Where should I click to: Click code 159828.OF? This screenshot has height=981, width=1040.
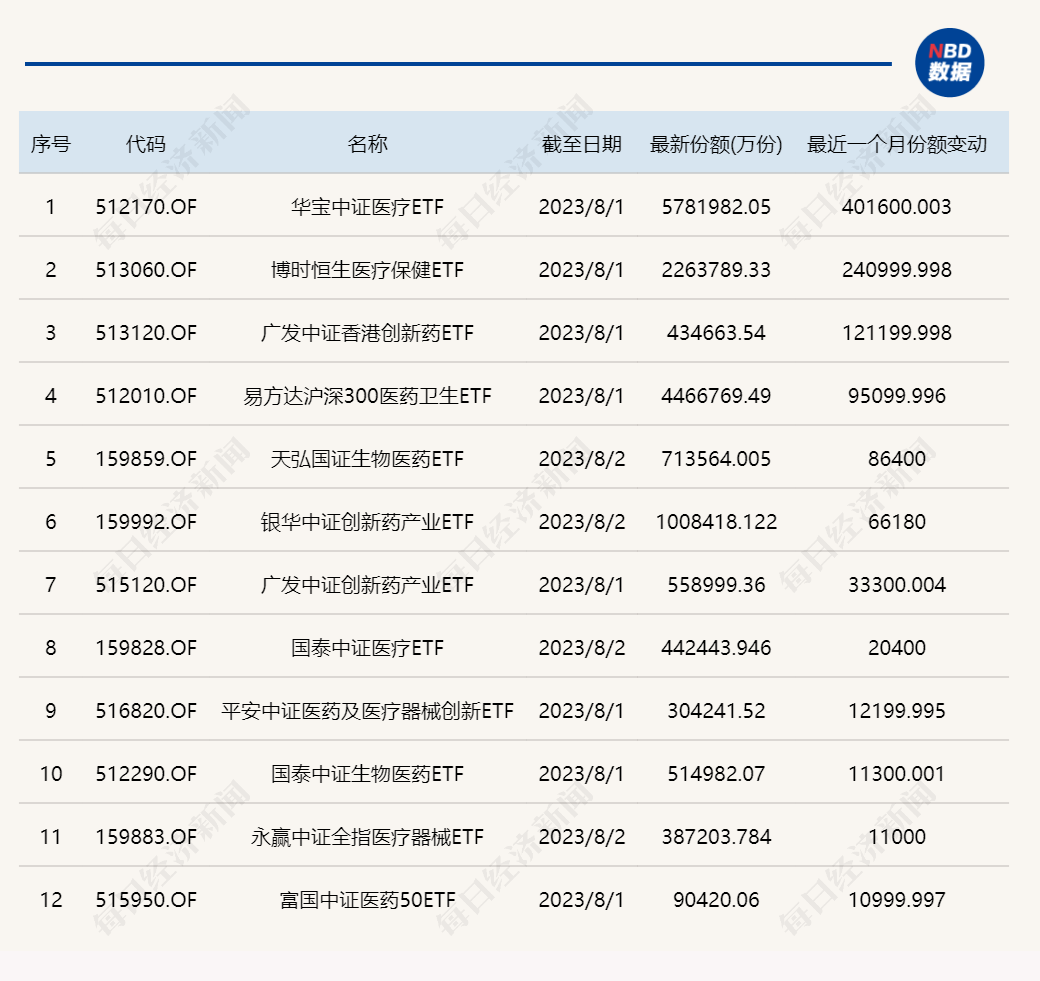click(x=146, y=648)
